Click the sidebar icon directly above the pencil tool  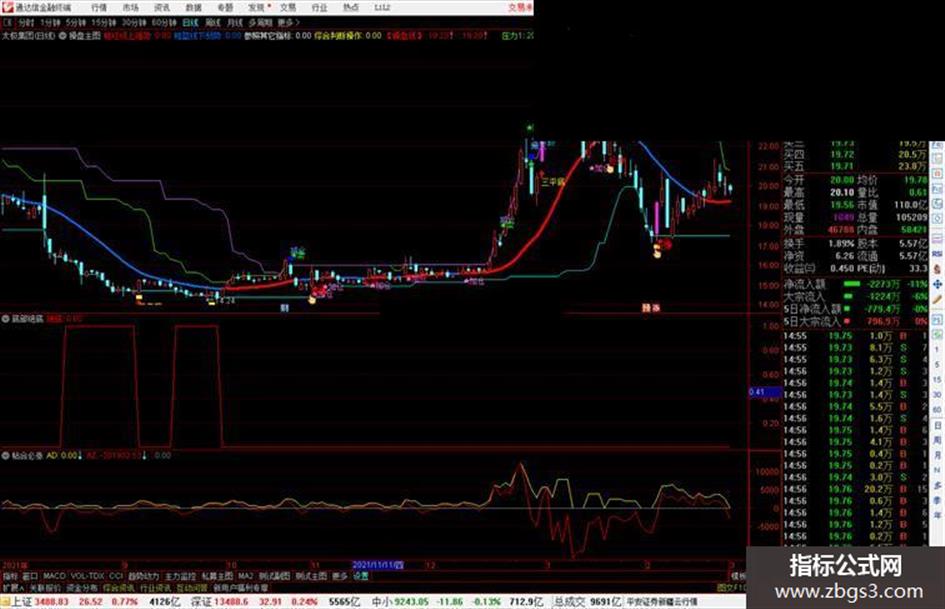[x=937, y=284]
